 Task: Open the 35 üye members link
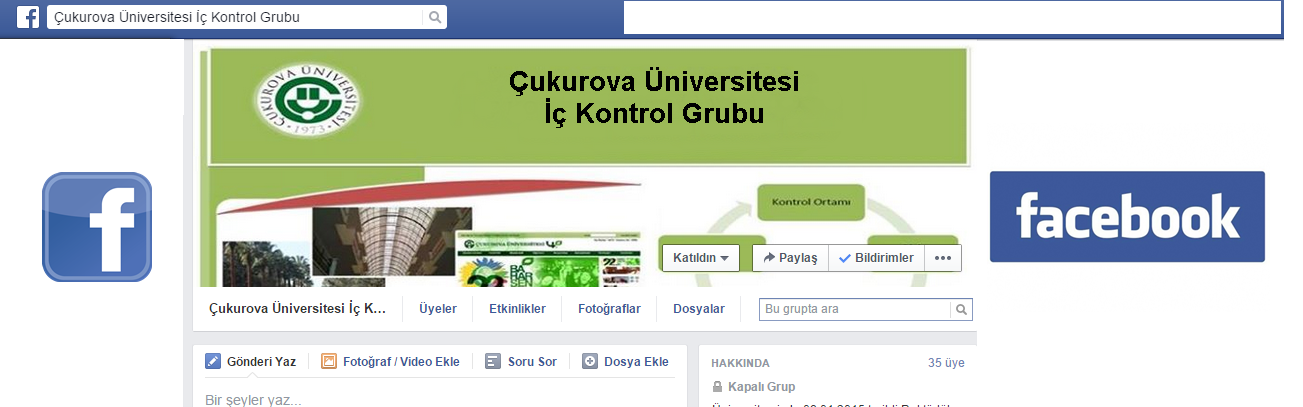point(946,363)
